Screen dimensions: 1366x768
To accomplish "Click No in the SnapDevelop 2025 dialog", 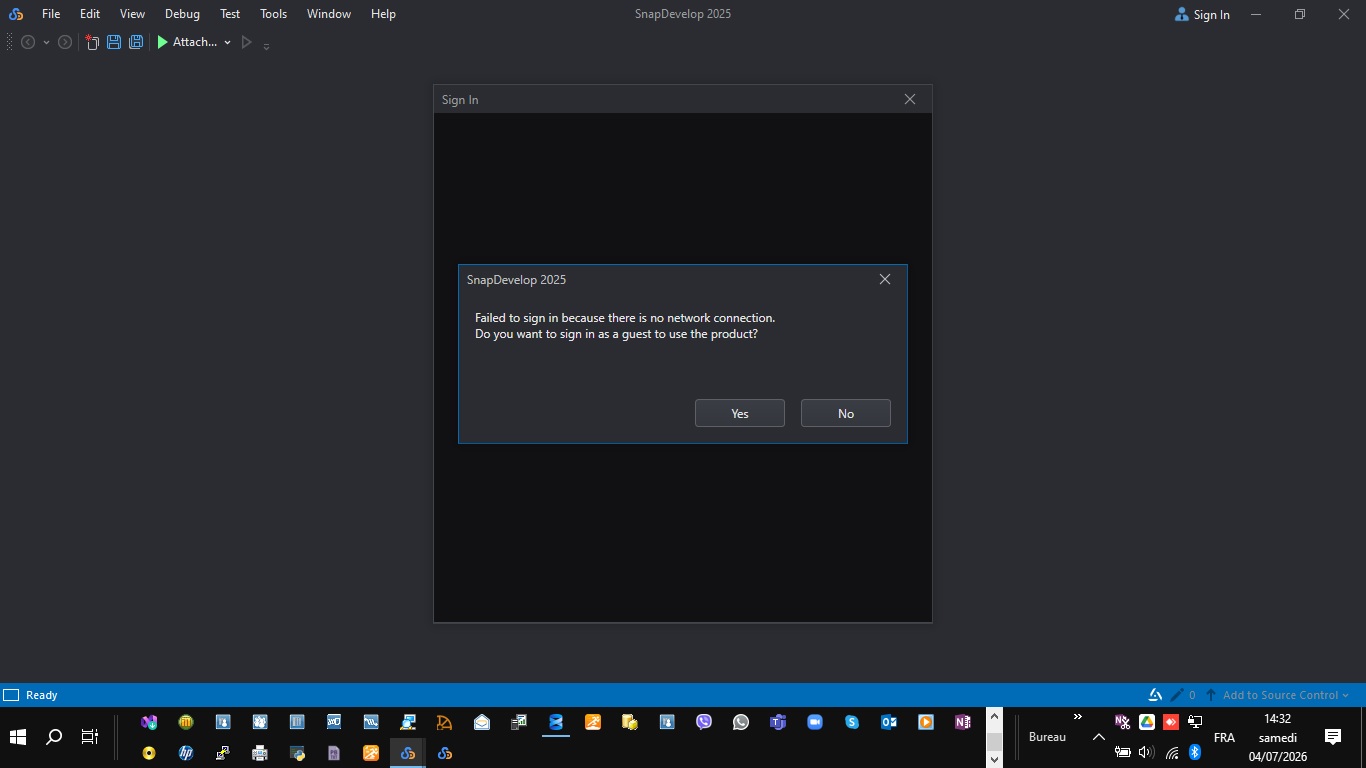I will [x=846, y=413].
